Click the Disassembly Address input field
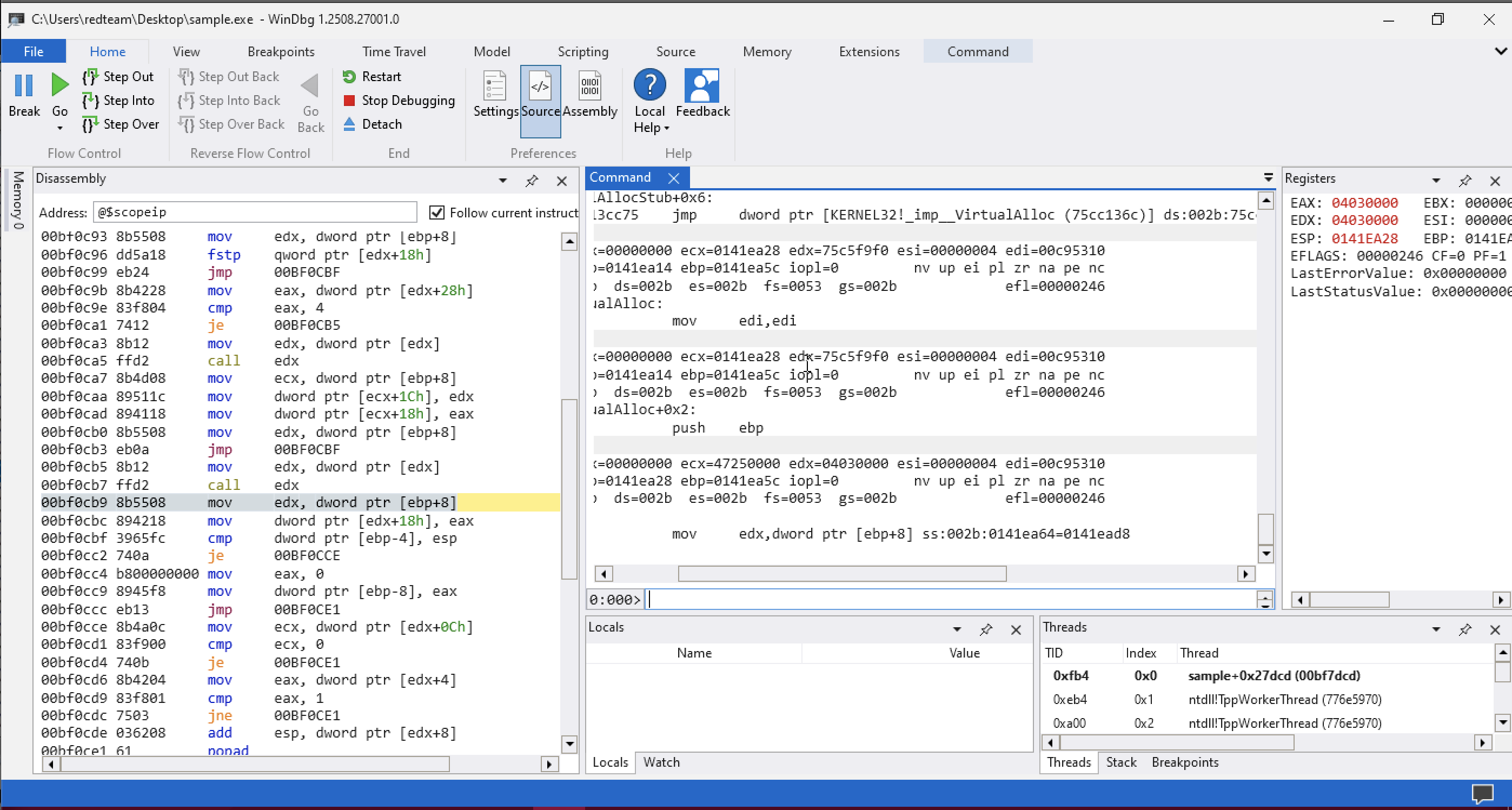The width and height of the screenshot is (1512, 810). [255, 212]
